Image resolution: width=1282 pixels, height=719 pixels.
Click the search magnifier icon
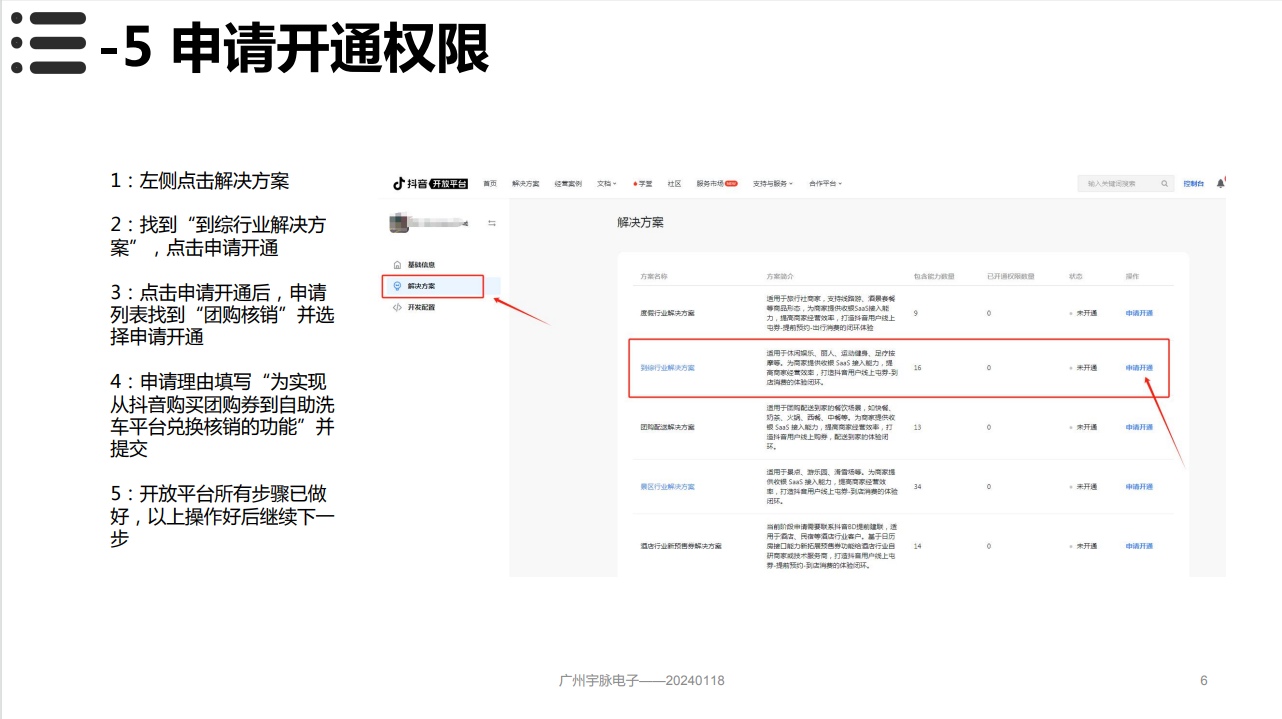pyautogui.click(x=1164, y=183)
